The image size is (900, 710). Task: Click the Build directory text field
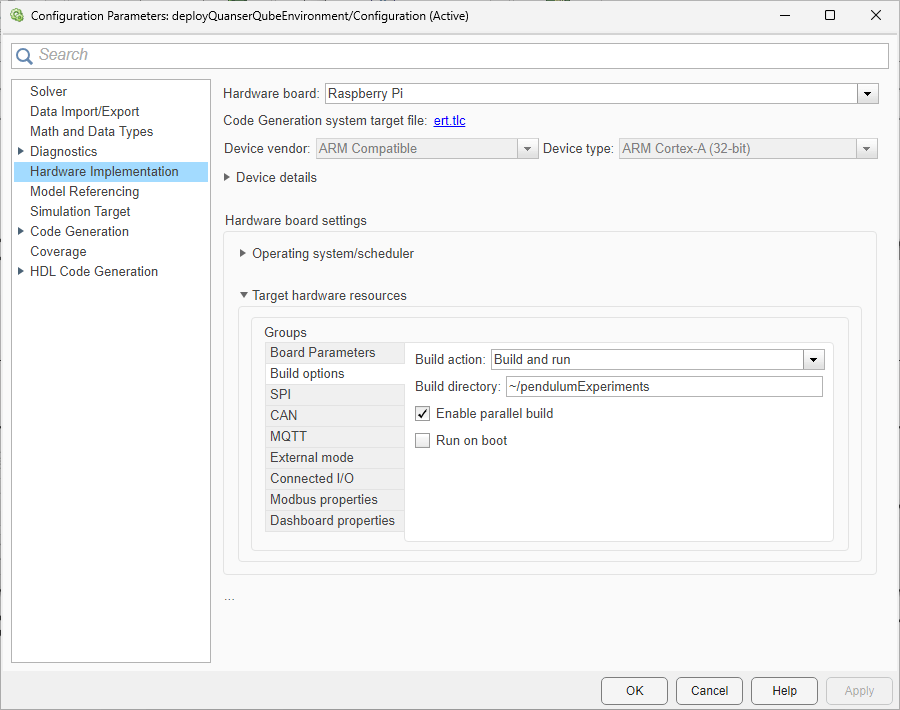663,387
